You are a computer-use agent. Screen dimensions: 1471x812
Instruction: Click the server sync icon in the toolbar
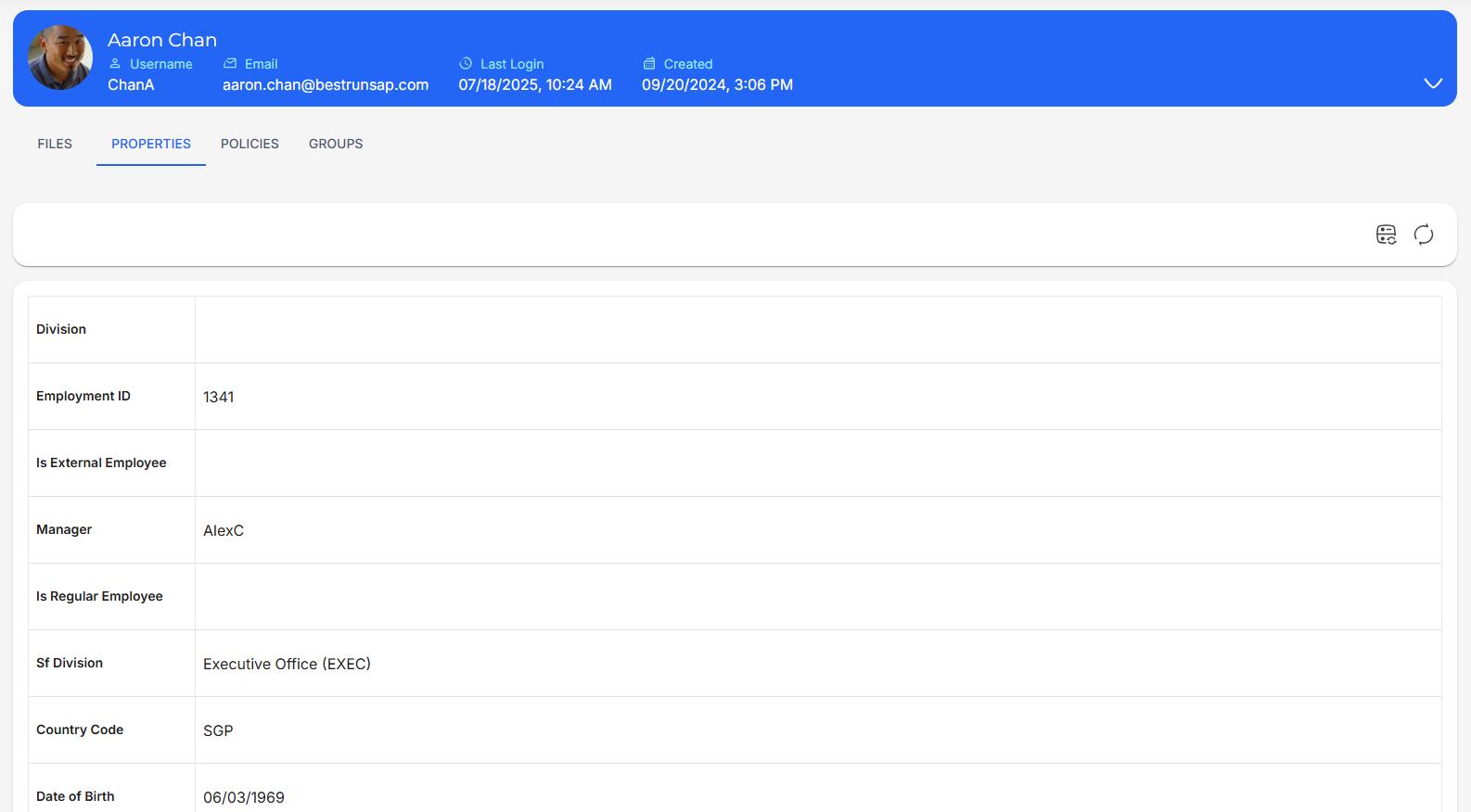(1386, 235)
